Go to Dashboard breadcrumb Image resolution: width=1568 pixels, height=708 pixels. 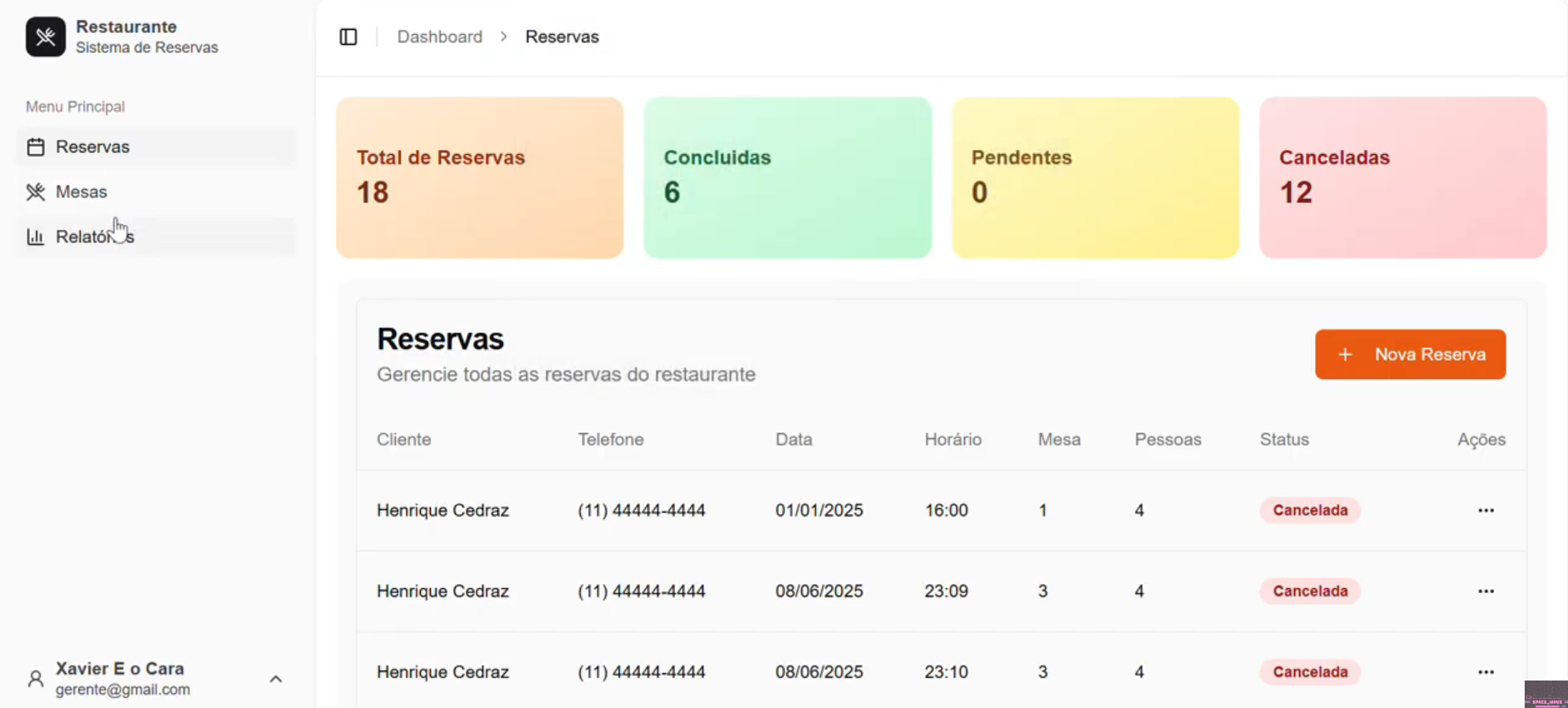pos(440,37)
